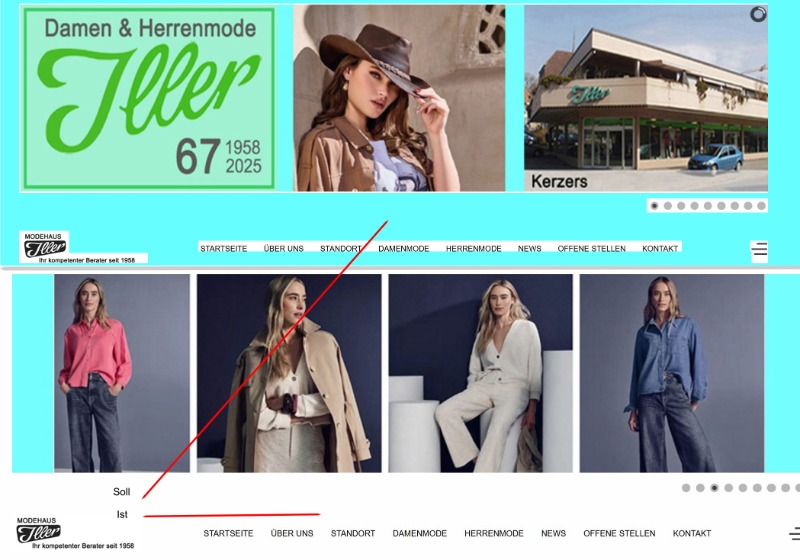
Task: Click the Kerzers store building photo
Action: tap(646, 98)
